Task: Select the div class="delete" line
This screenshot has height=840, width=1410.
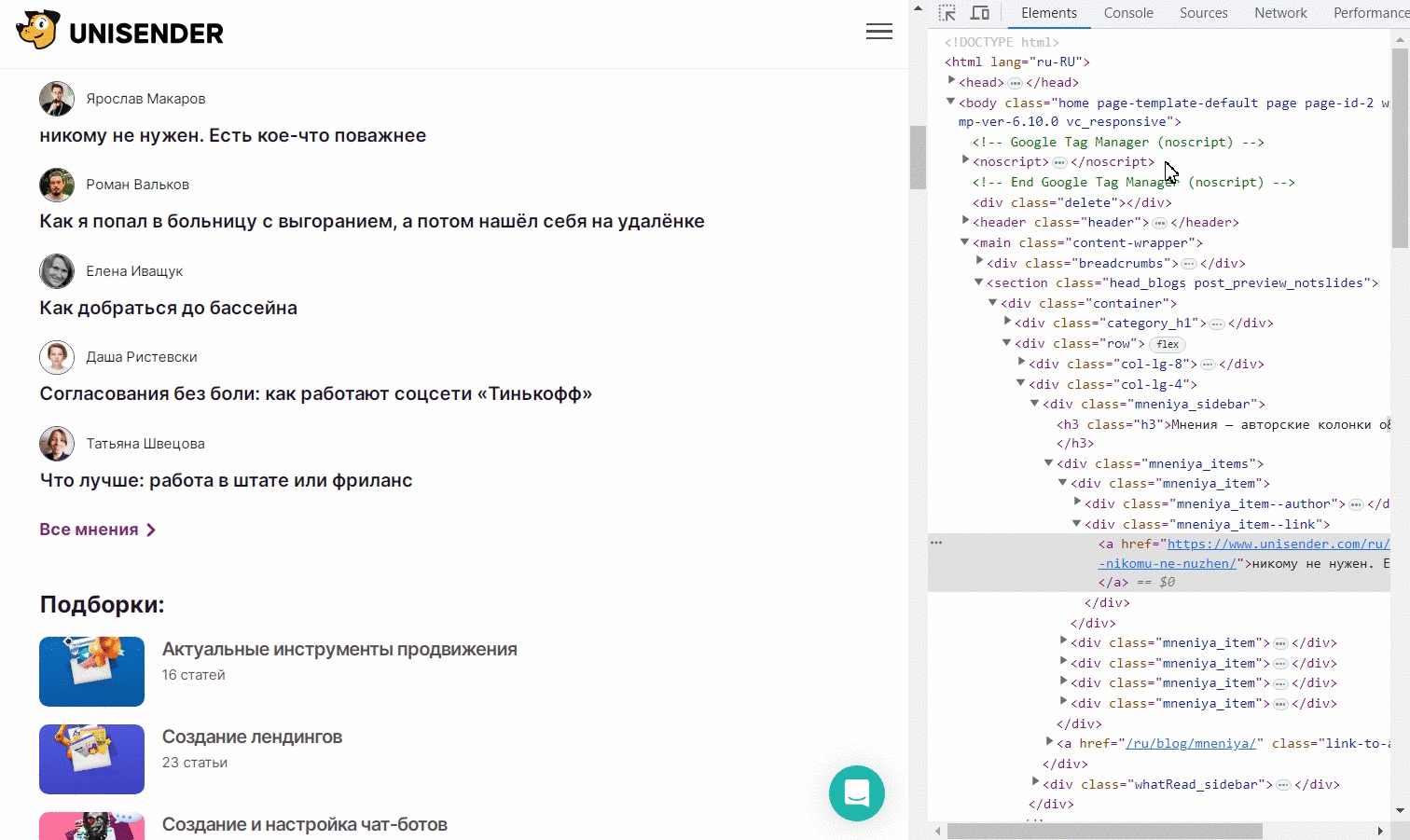Action: coord(1072,202)
